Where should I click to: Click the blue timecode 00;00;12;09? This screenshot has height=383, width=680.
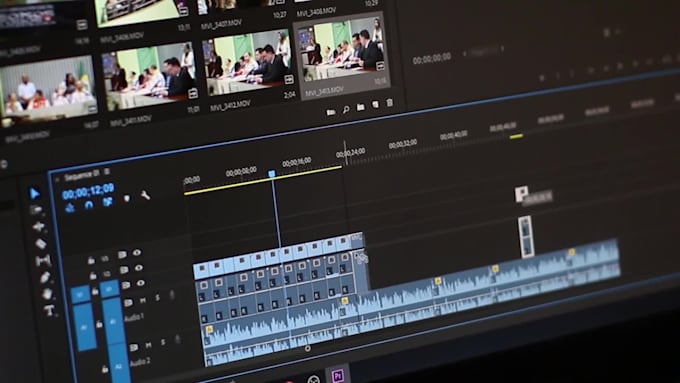88,191
